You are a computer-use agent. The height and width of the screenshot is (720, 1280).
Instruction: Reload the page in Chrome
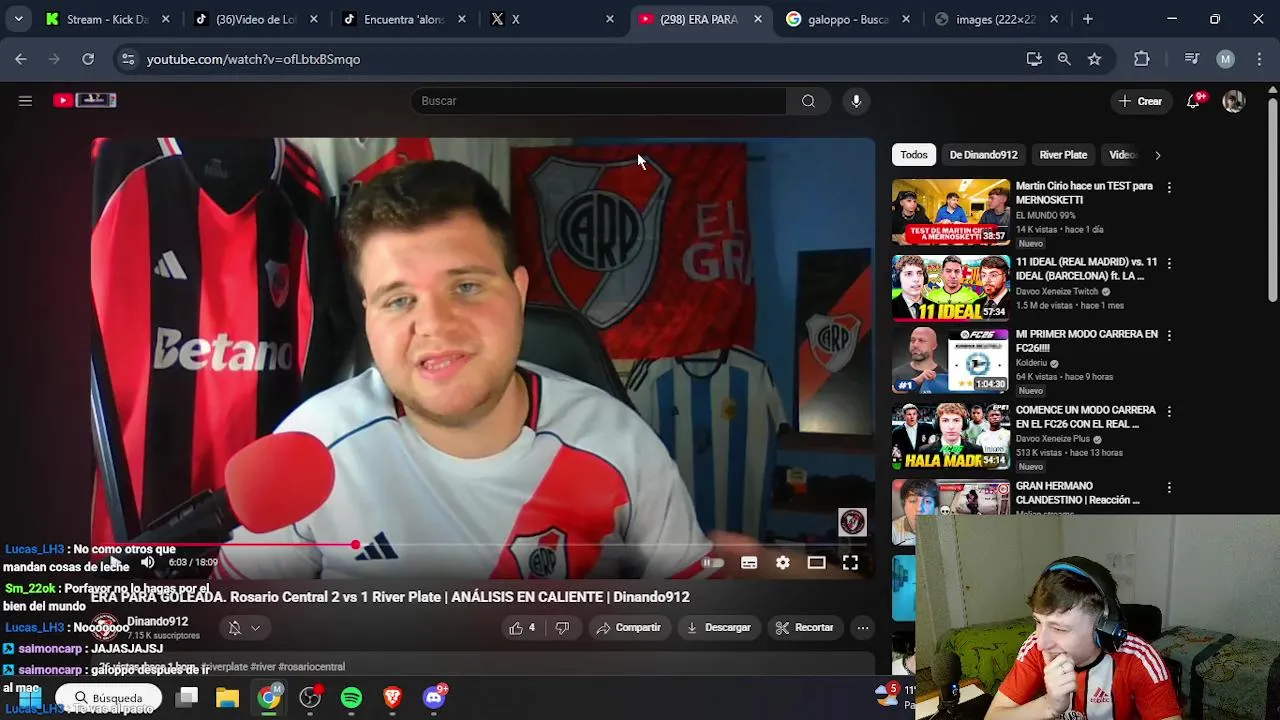(88, 59)
